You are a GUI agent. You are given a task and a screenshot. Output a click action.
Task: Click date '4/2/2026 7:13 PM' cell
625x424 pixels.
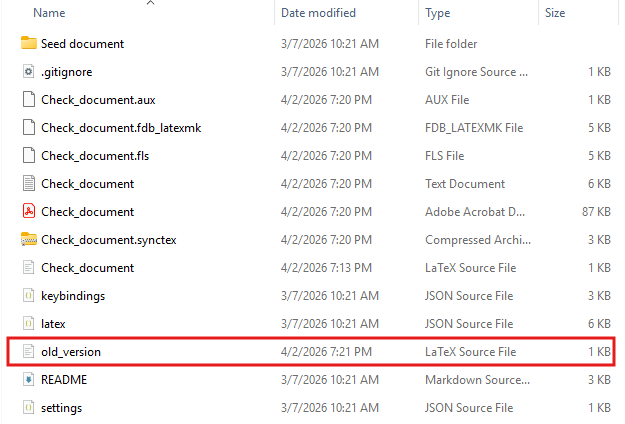click(x=326, y=268)
